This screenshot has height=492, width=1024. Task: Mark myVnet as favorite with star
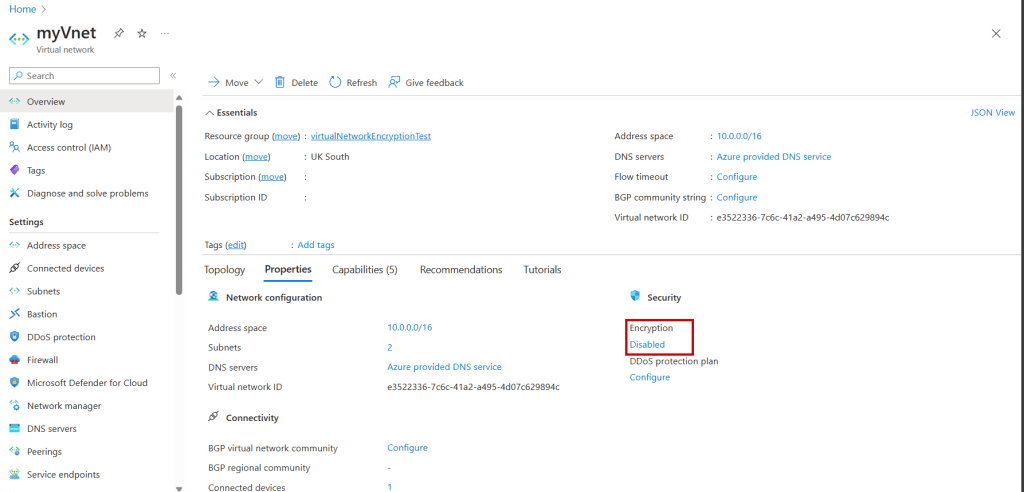coord(142,33)
